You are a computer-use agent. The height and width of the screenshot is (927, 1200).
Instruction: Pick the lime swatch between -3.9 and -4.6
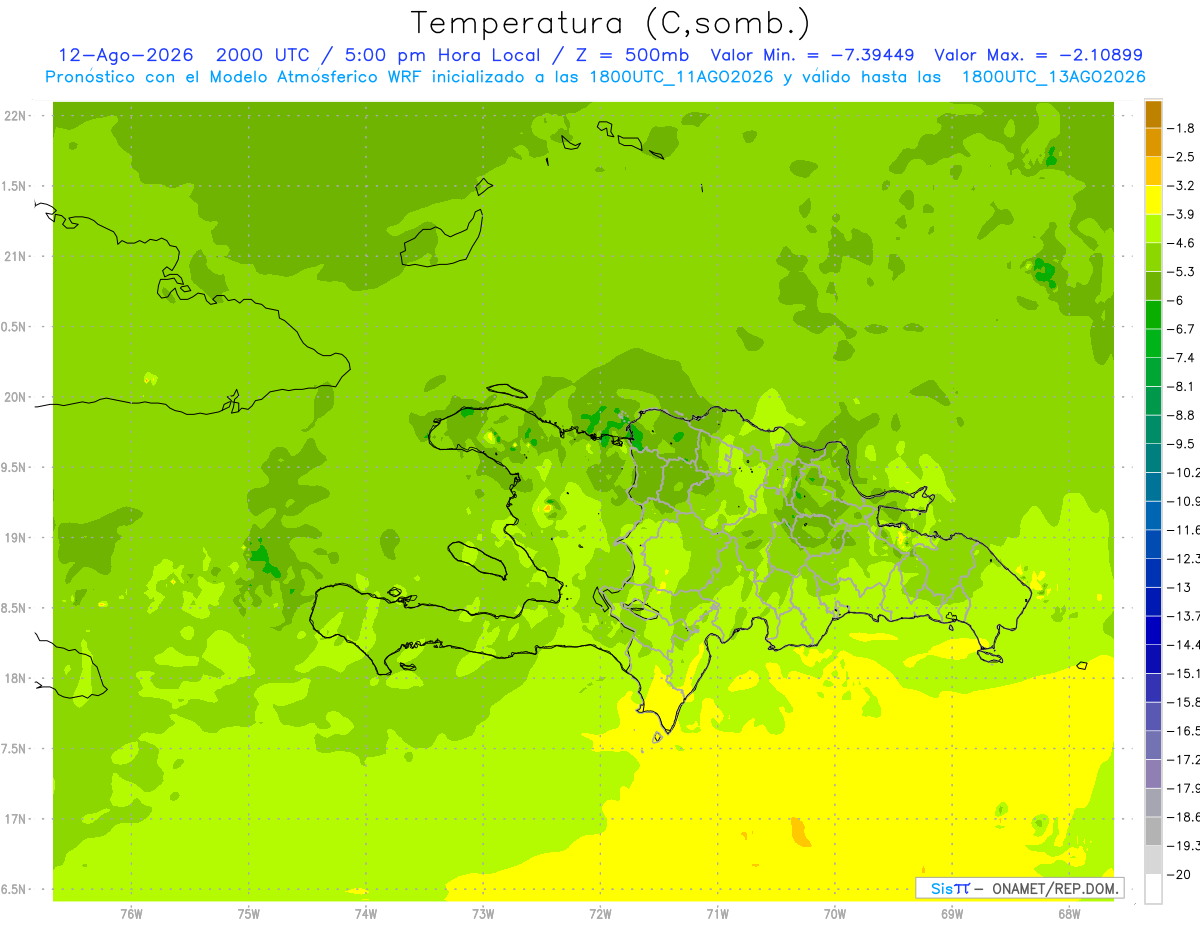click(1153, 228)
